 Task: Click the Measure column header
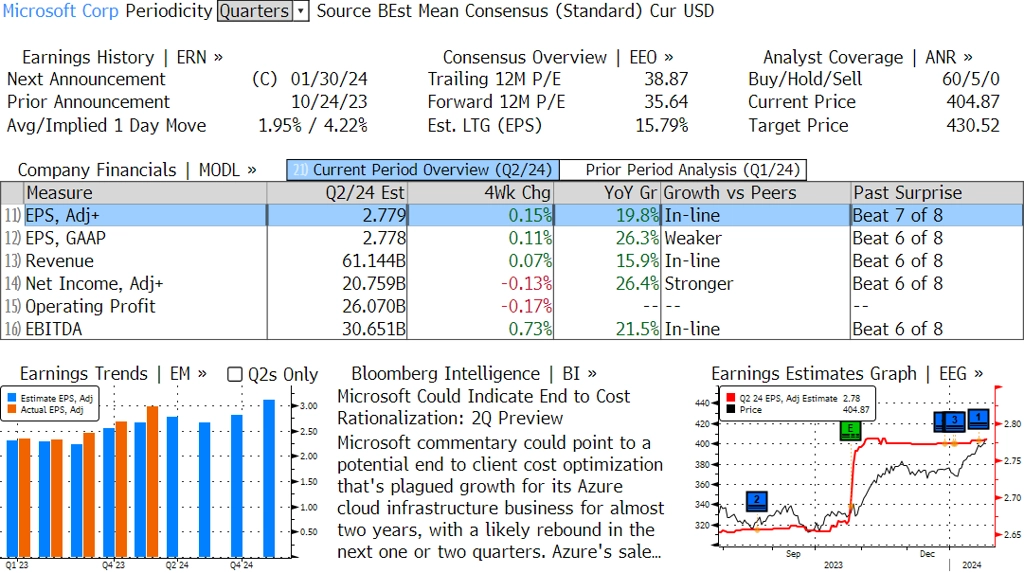click(x=145, y=193)
